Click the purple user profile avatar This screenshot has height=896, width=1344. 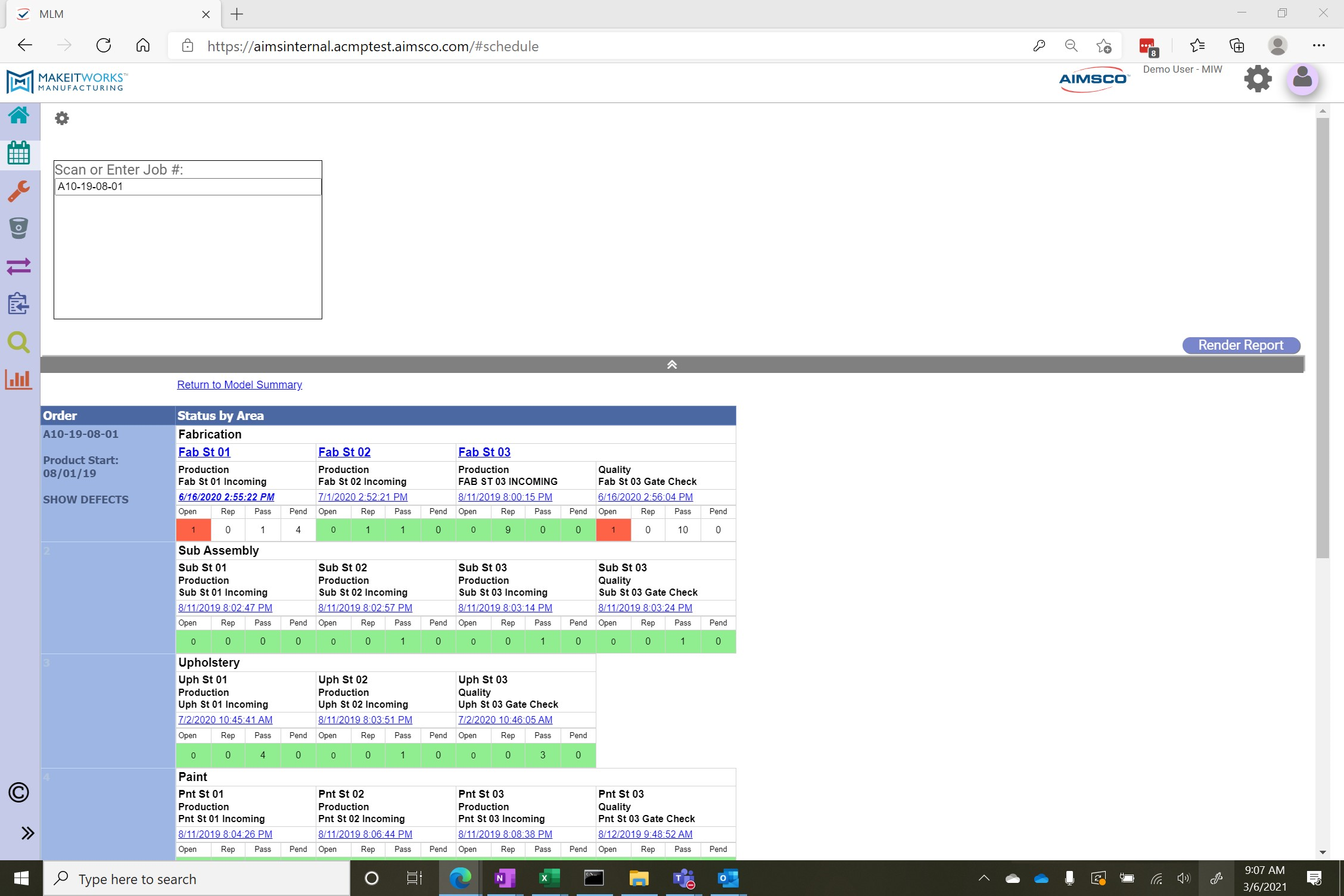click(x=1302, y=79)
